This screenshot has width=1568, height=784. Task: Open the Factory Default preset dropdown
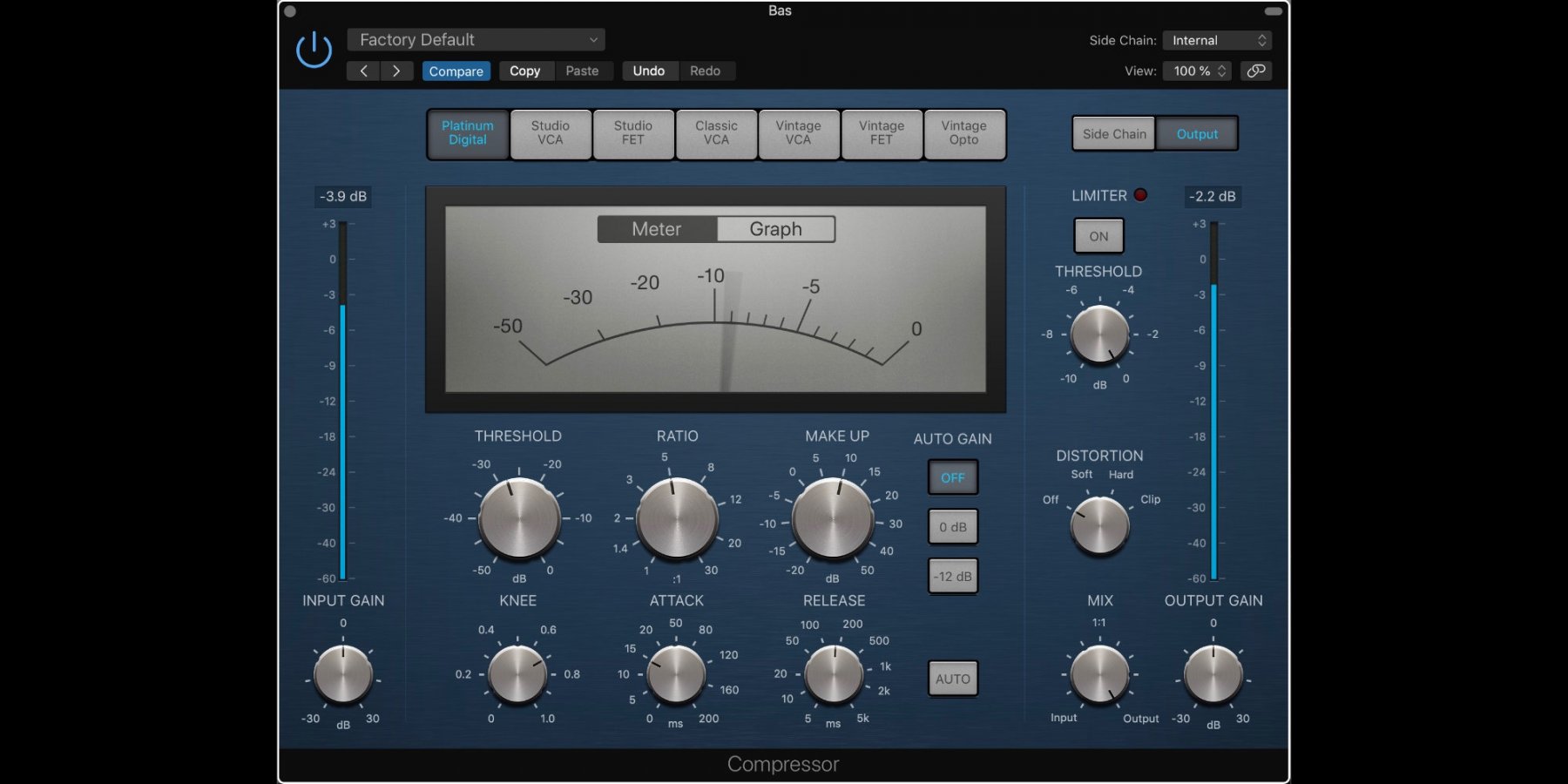(x=476, y=40)
